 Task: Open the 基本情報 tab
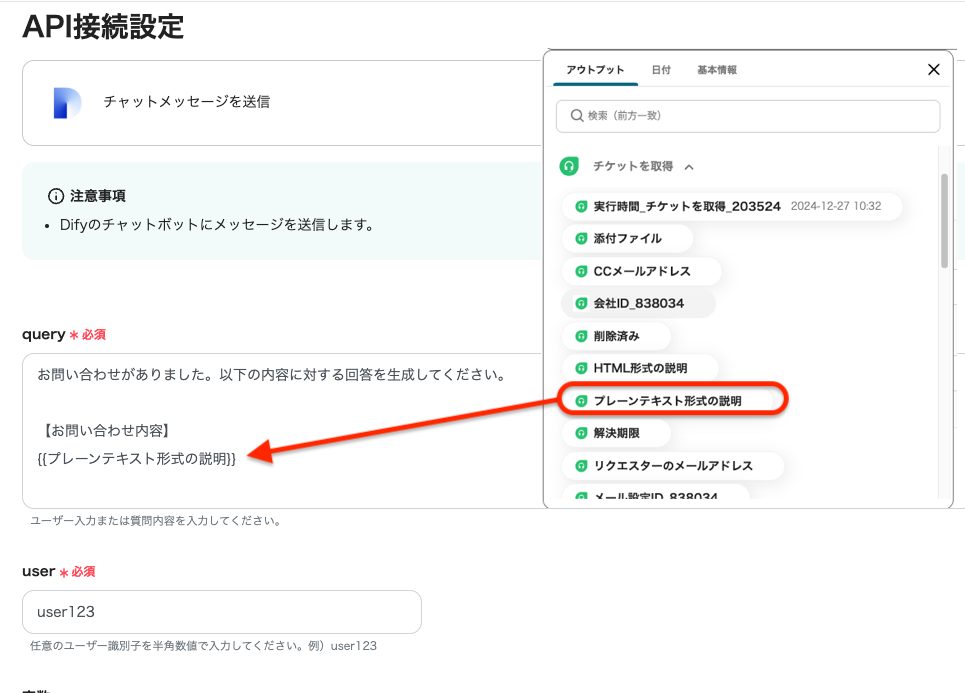click(x=717, y=70)
